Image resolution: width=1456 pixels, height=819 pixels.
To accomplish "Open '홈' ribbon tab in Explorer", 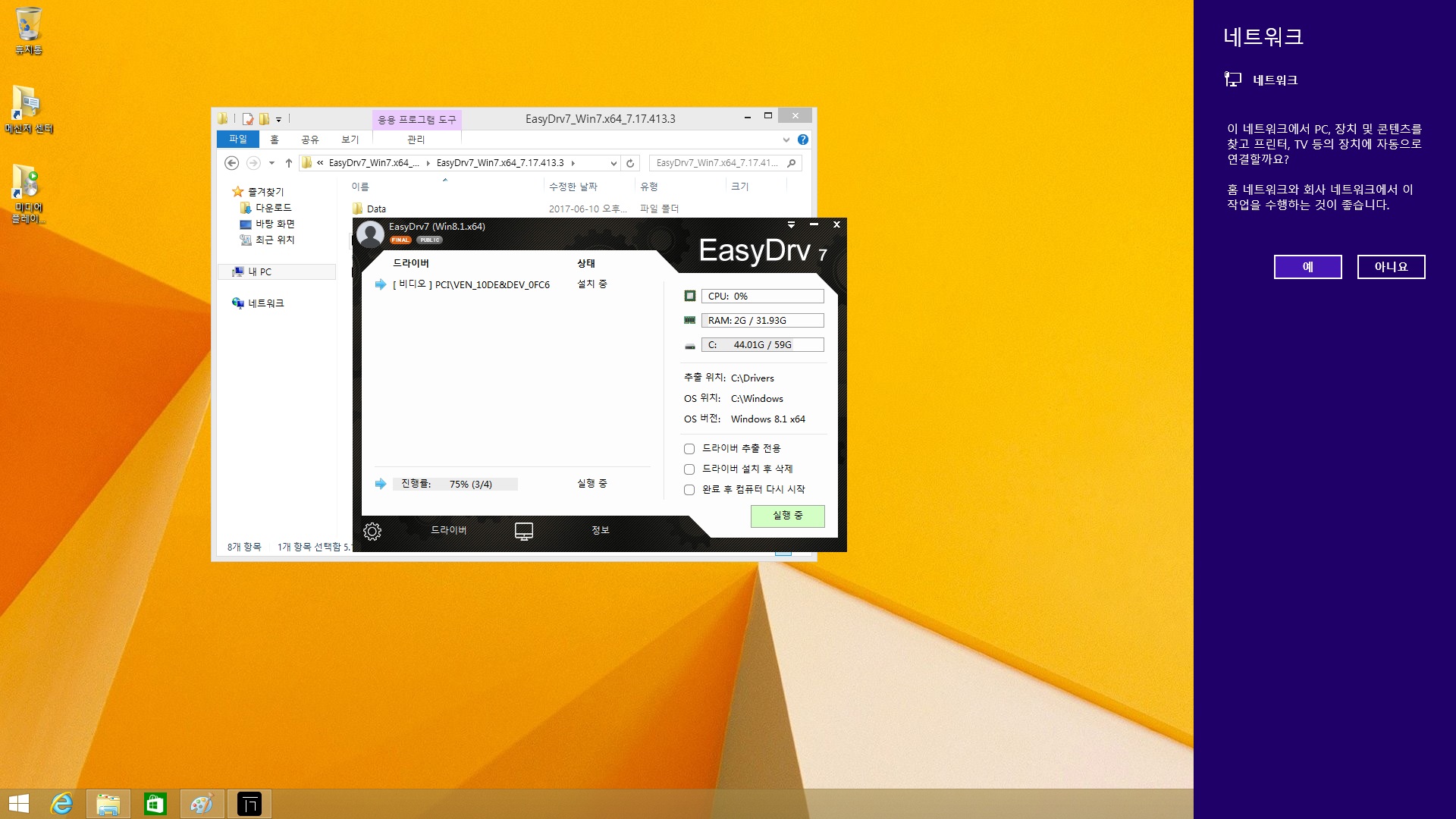I will click(275, 140).
